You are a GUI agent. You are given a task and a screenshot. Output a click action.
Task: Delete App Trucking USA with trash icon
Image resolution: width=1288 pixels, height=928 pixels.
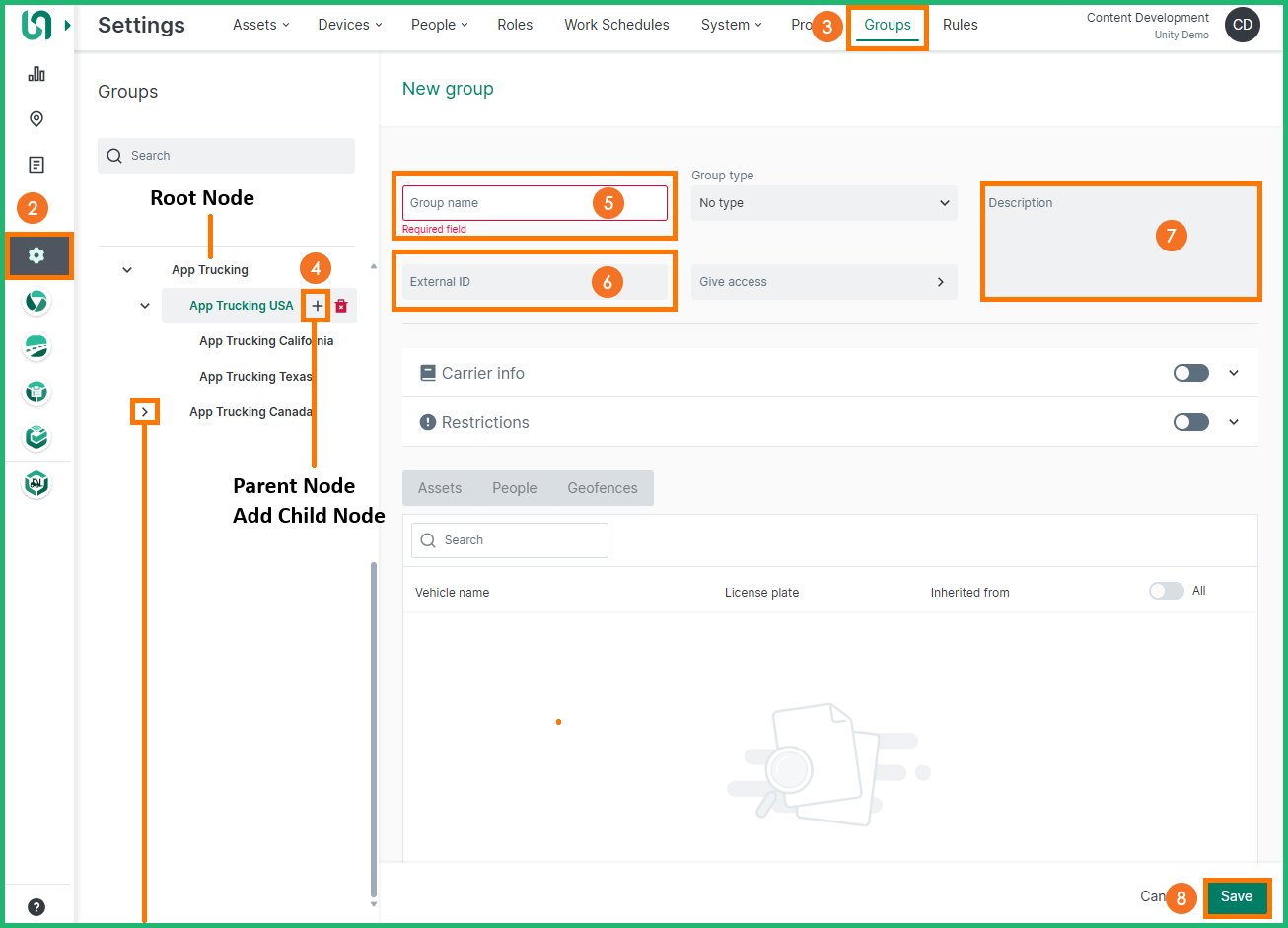[341, 306]
